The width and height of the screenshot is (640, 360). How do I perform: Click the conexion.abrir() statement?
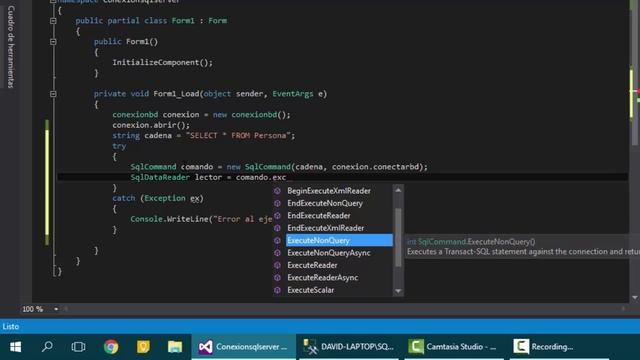click(151, 125)
